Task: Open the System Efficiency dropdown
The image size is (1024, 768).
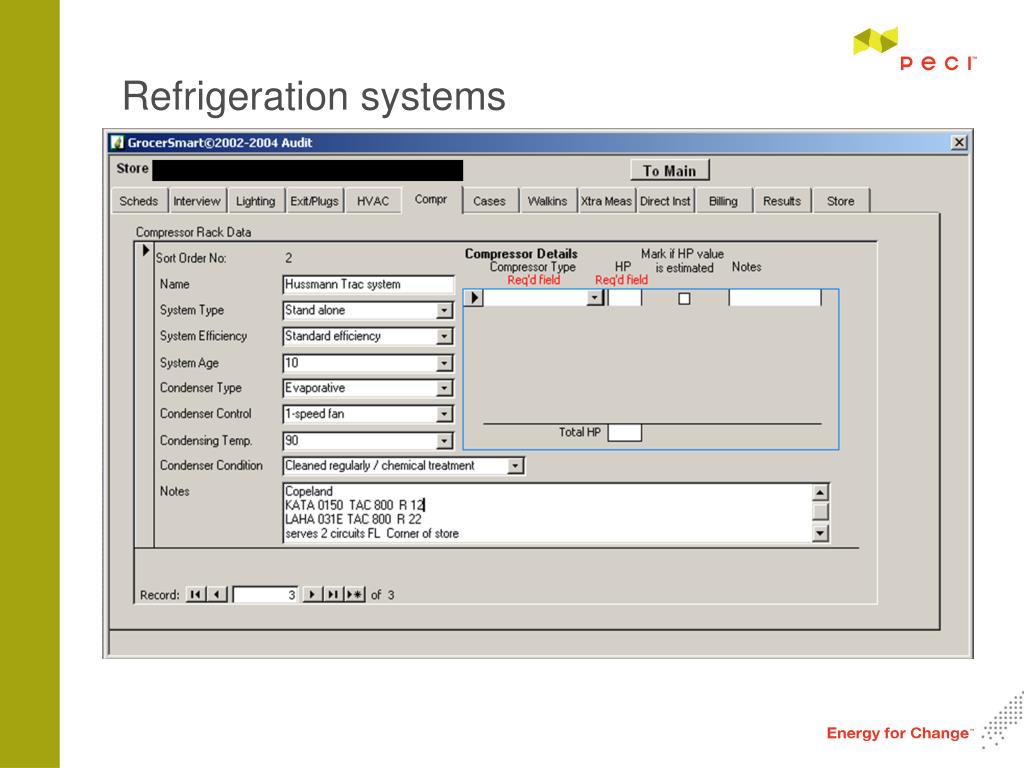Action: 444,336
